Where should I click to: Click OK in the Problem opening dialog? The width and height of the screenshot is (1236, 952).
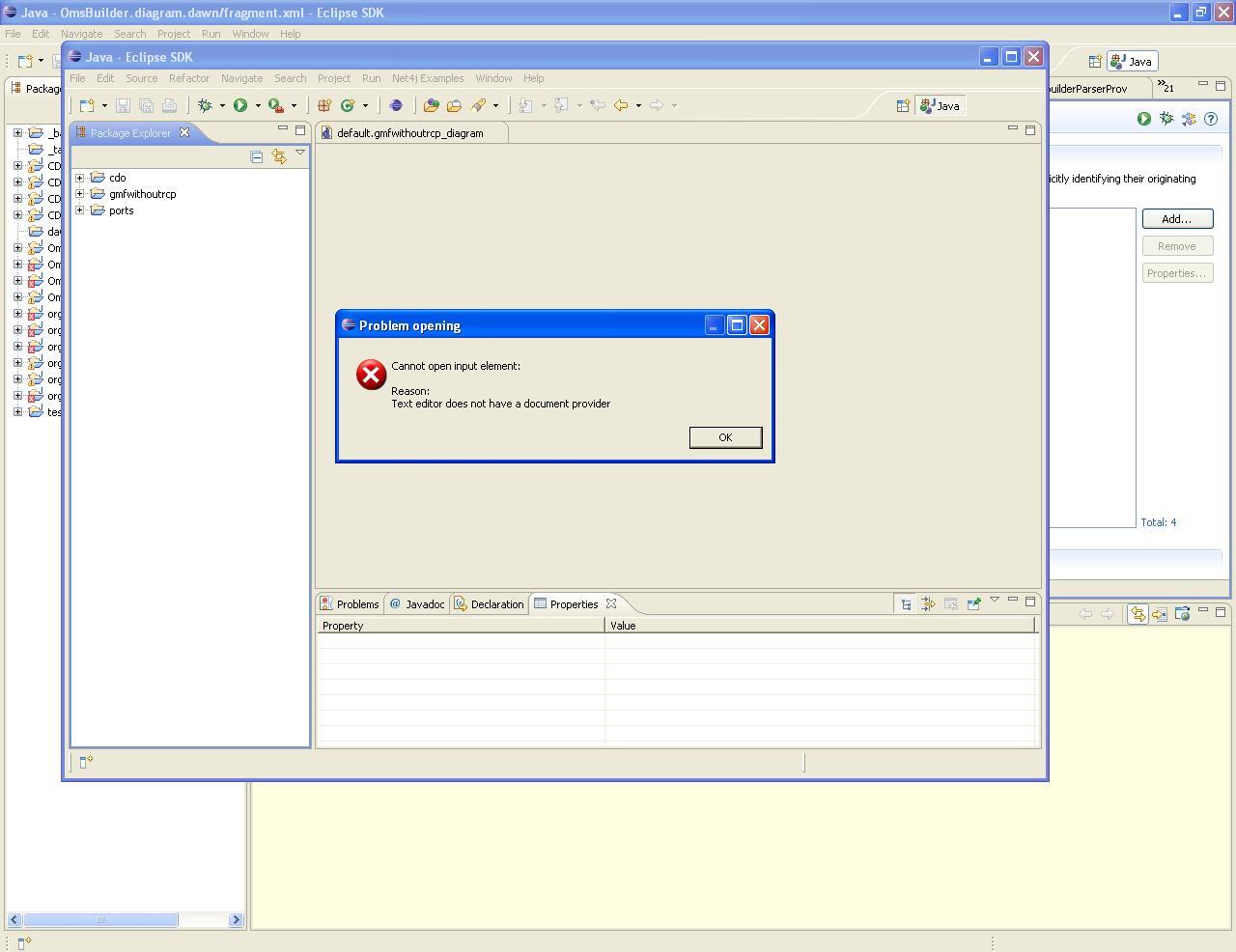coord(725,437)
